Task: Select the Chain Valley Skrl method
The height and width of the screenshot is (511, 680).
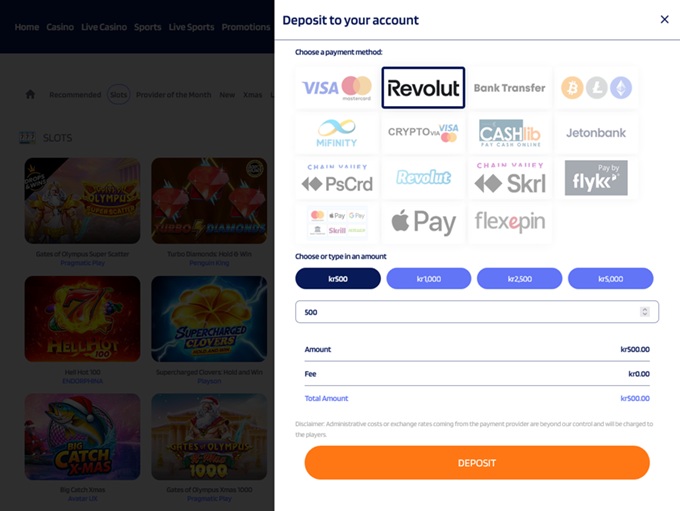Action: pyautogui.click(x=509, y=178)
